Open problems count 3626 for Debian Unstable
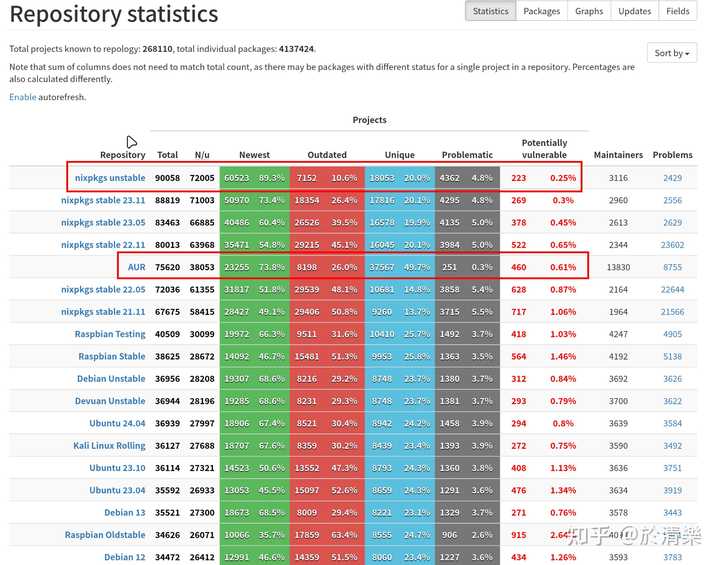Screen dimensions: 720x565 coord(672,379)
